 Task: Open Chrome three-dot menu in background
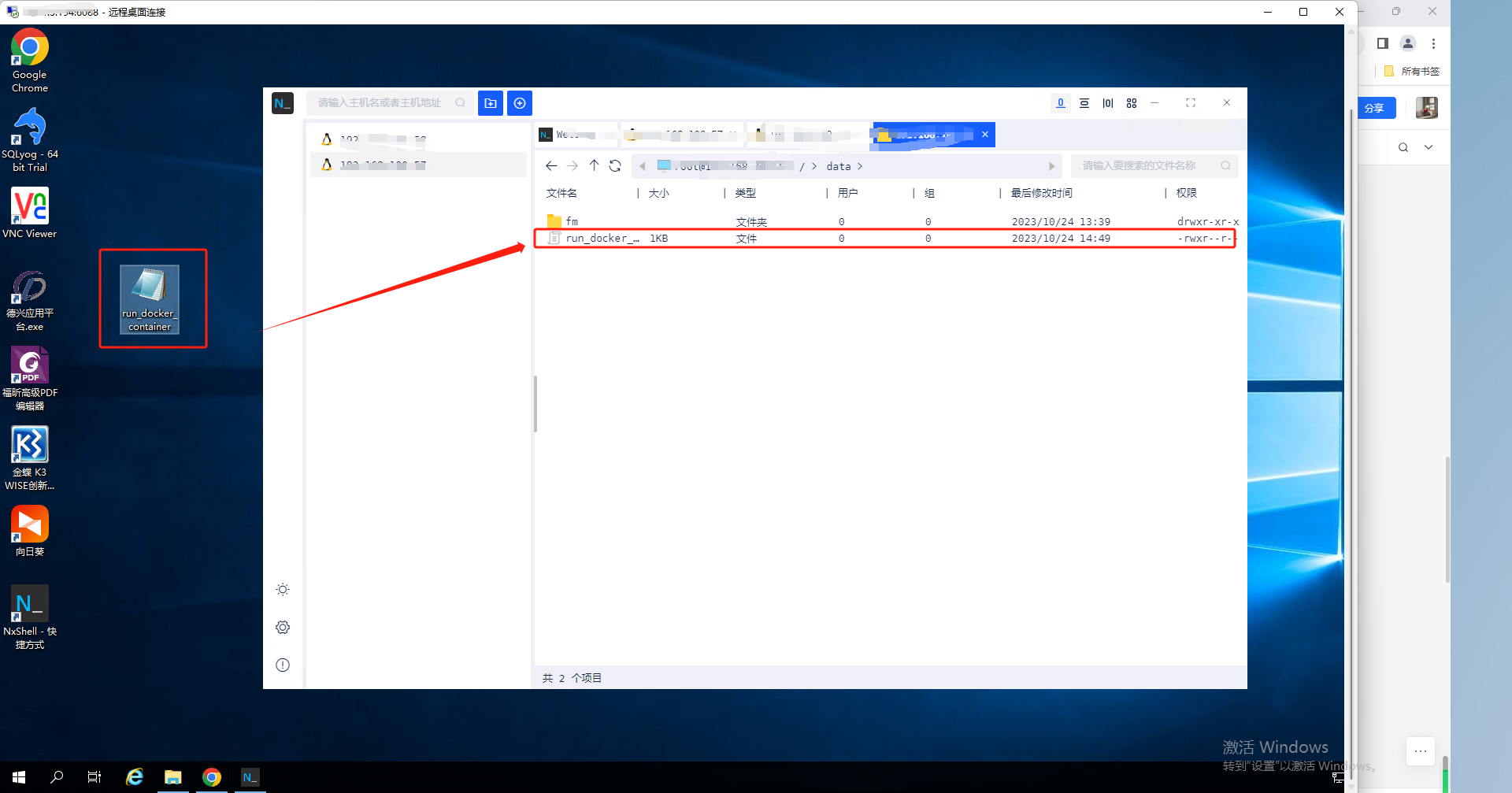click(1434, 43)
